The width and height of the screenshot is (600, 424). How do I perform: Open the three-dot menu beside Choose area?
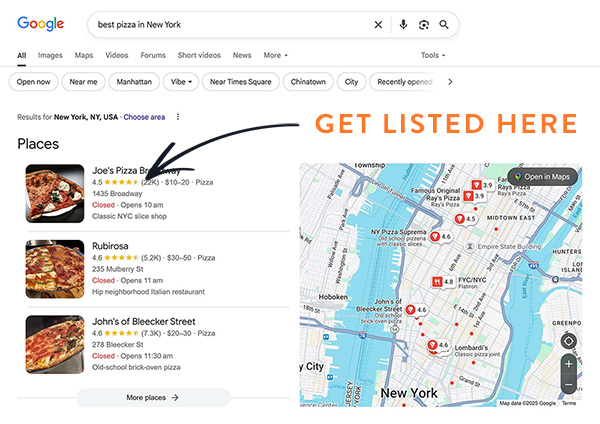click(178, 117)
